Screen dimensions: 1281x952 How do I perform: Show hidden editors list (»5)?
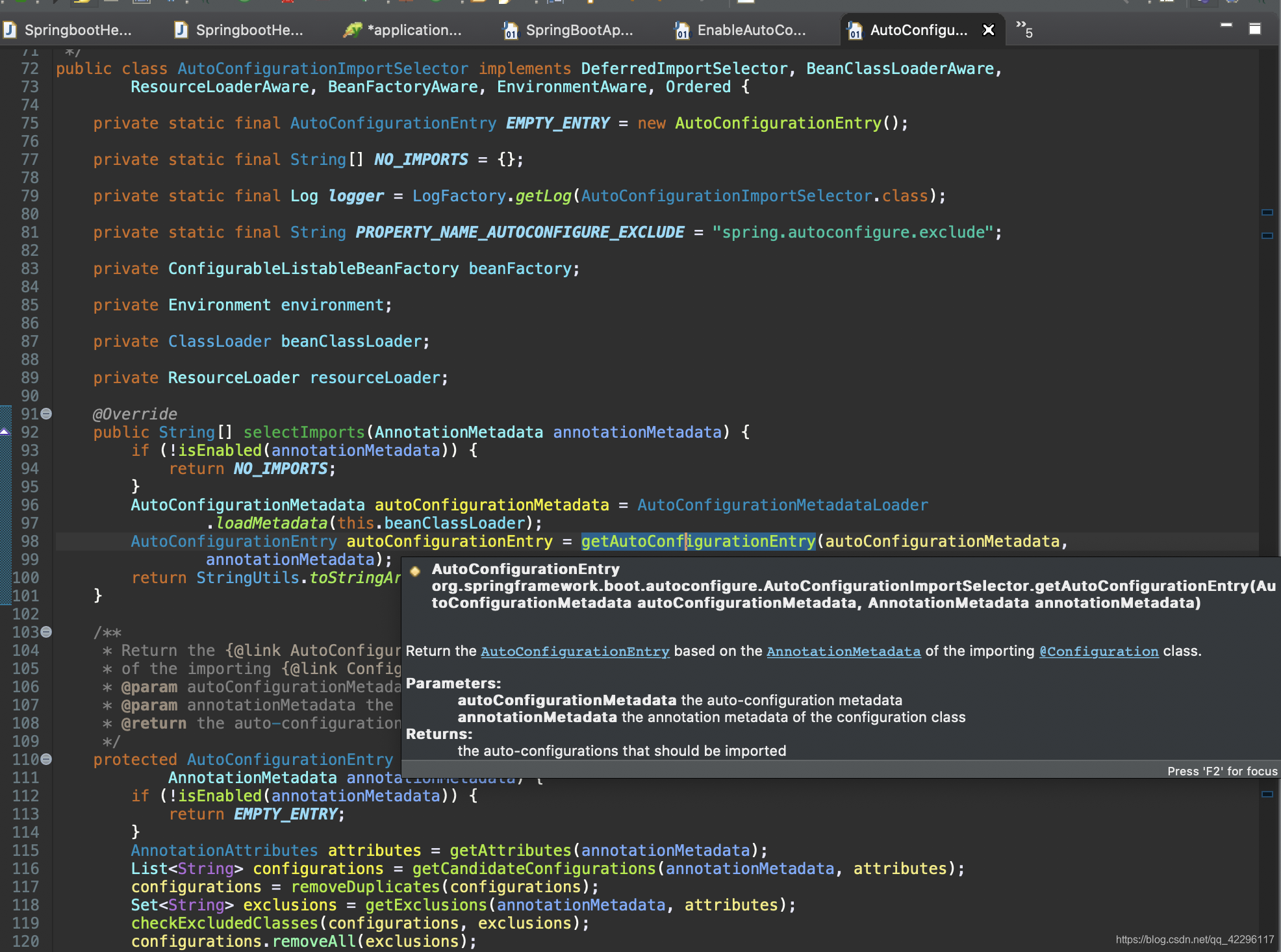1024,29
